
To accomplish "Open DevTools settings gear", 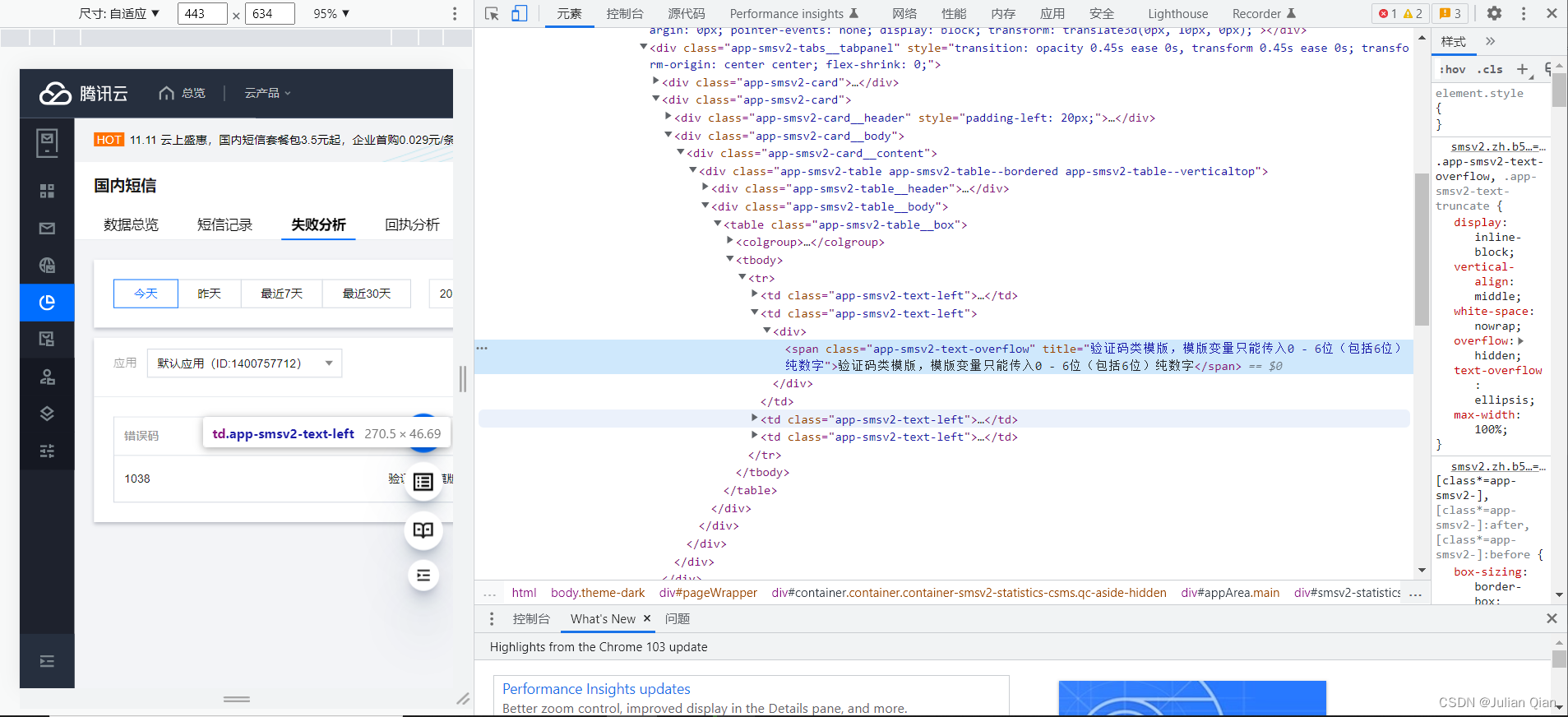I will [1494, 13].
